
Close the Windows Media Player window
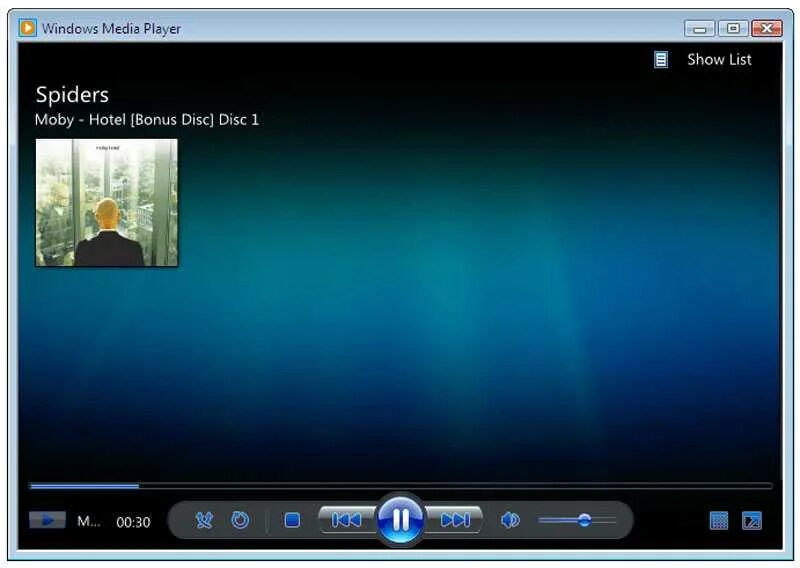766,28
